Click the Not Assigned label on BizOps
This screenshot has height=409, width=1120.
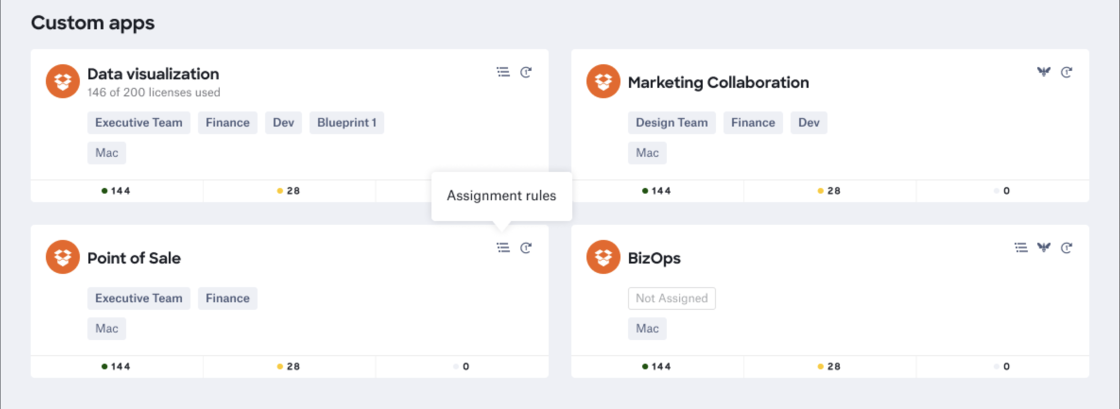click(672, 298)
